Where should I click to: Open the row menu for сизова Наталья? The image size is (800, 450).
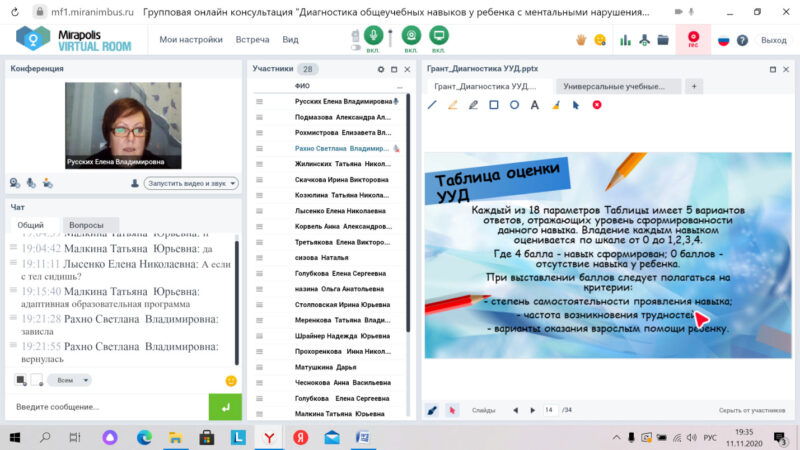click(259, 258)
